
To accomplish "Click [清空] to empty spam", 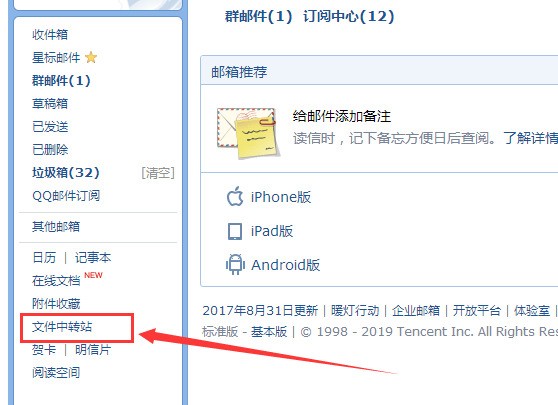I will click(x=158, y=173).
